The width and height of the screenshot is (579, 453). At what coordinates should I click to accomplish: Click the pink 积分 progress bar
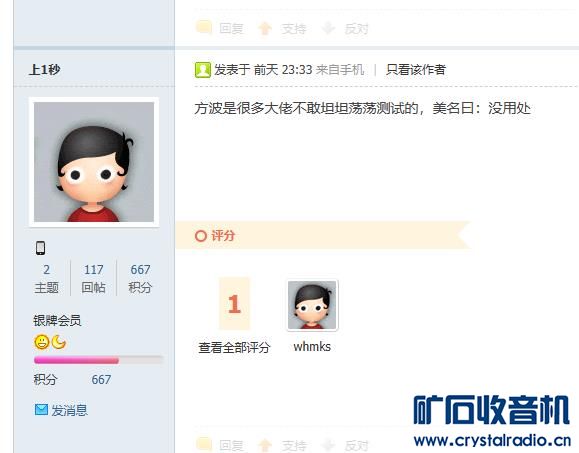[98, 360]
